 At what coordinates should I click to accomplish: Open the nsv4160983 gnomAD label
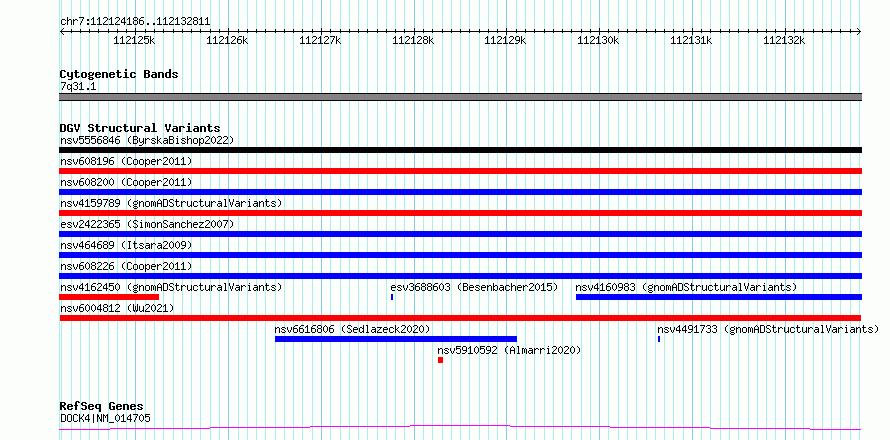[686, 287]
